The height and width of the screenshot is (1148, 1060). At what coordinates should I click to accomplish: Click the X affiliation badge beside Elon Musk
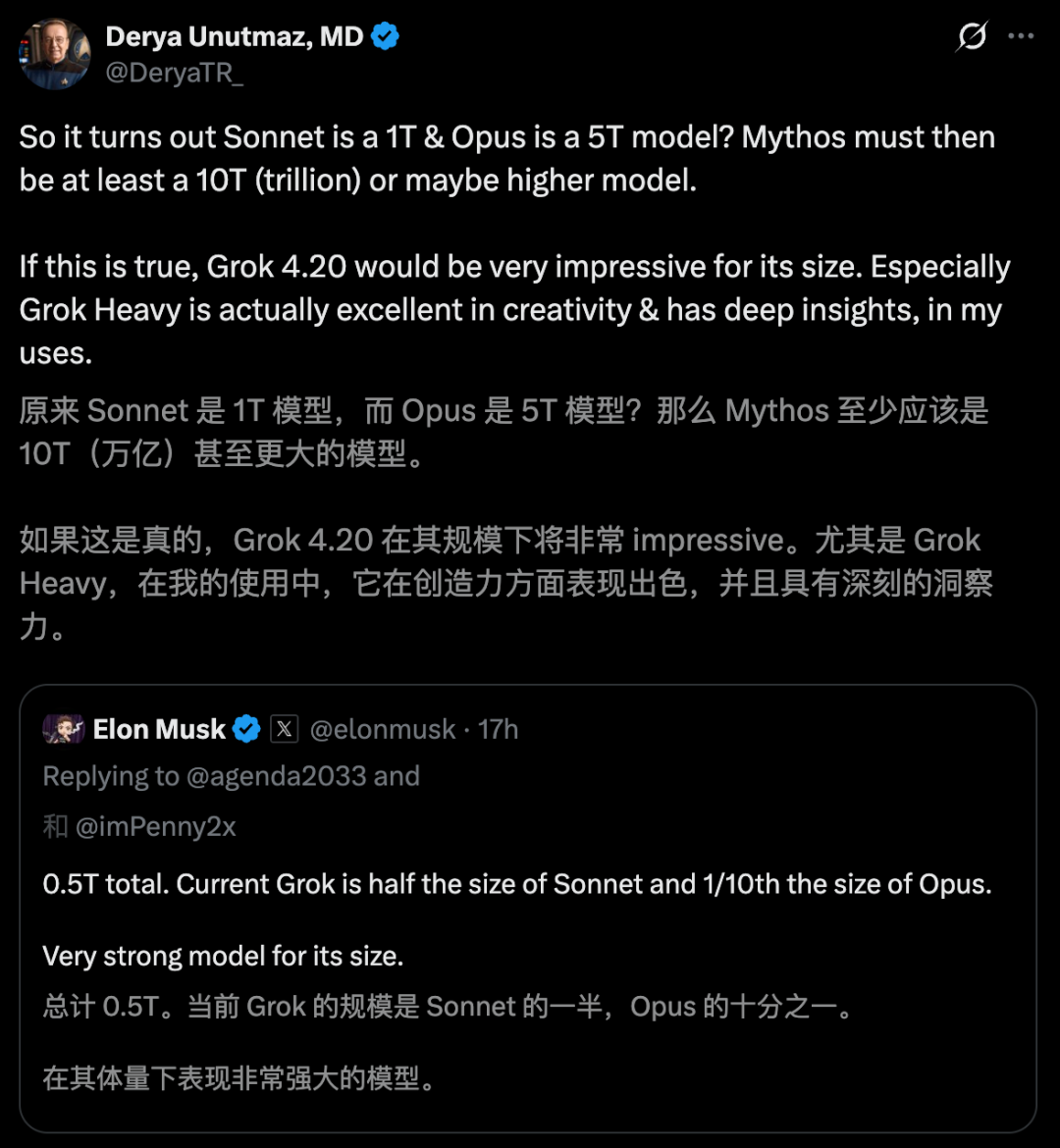point(284,729)
